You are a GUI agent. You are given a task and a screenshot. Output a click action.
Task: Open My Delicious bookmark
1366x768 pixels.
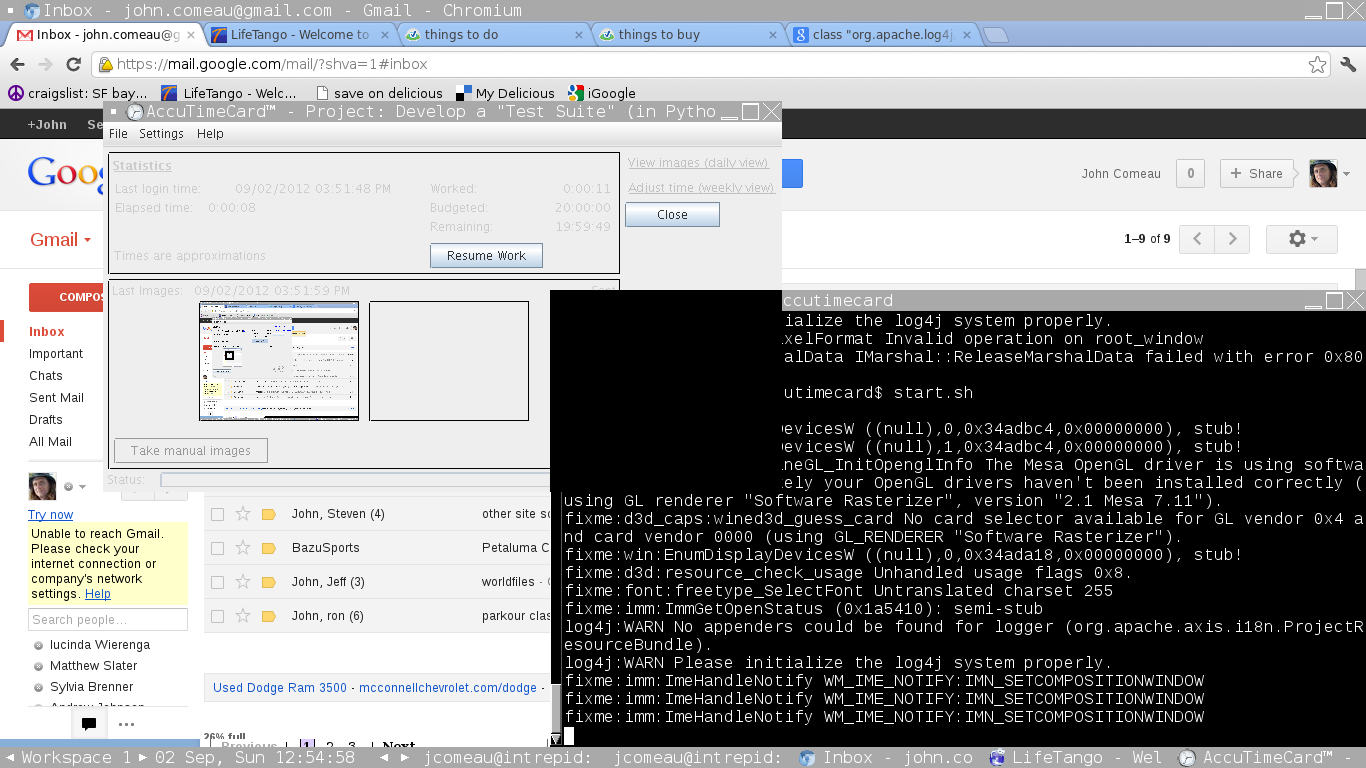pyautogui.click(x=505, y=93)
